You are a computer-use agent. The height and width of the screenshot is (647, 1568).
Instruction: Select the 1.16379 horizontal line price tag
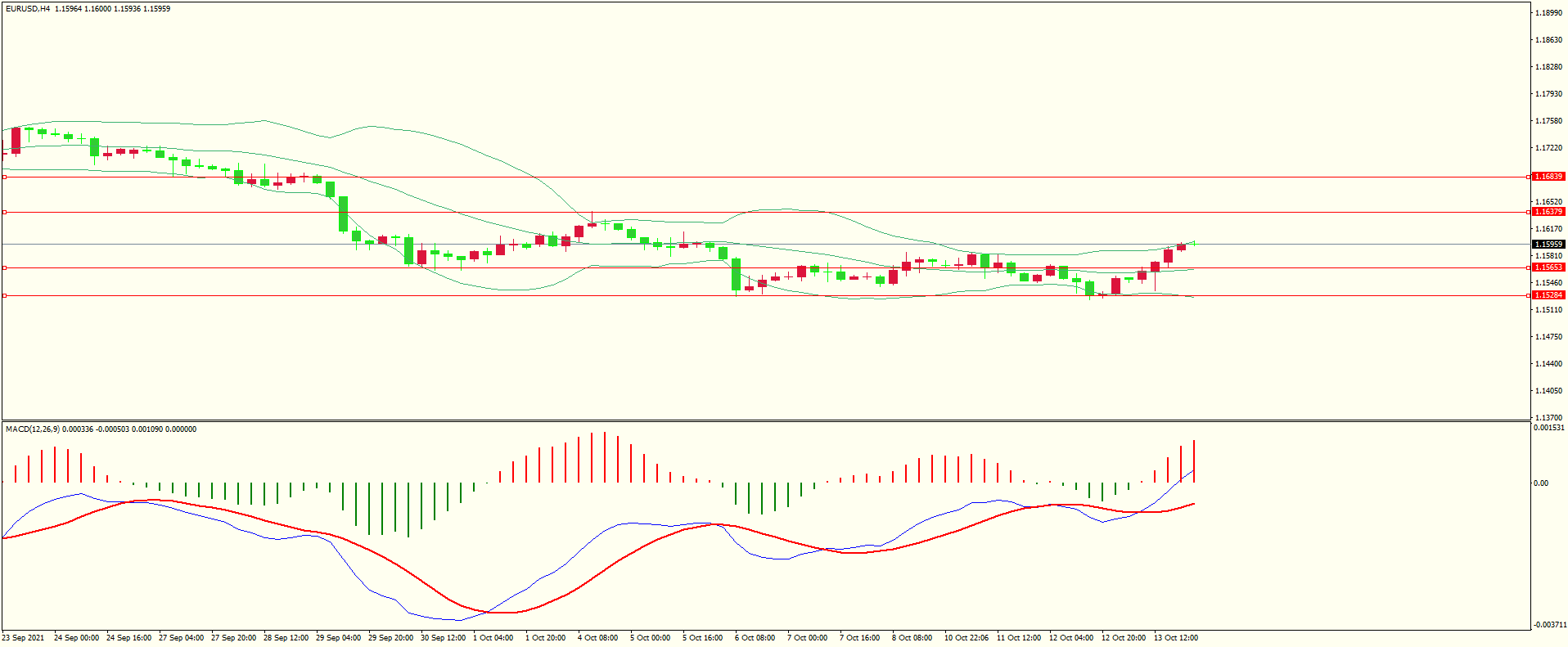[x=1548, y=212]
